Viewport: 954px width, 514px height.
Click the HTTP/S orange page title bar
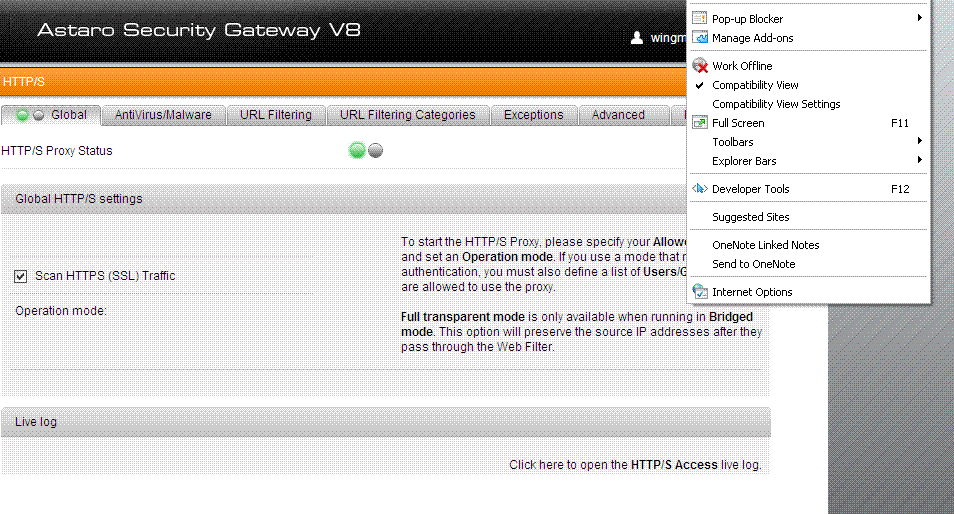tap(344, 82)
